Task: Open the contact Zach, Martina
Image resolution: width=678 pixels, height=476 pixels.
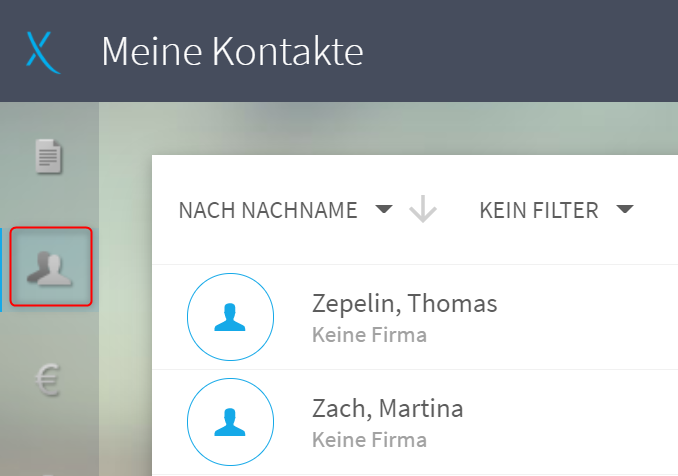Action: pyautogui.click(x=387, y=408)
